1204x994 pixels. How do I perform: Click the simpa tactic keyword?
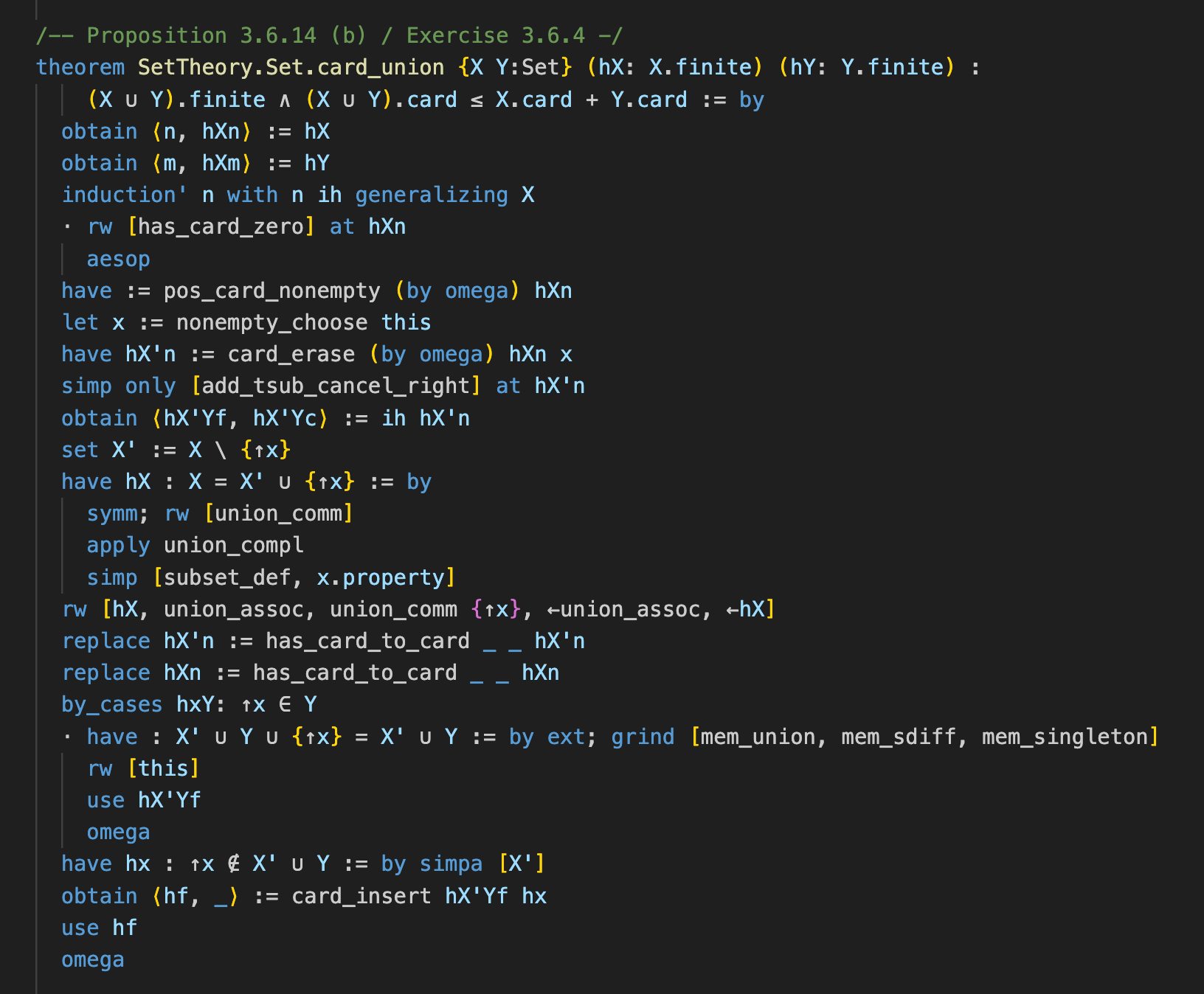click(x=451, y=863)
